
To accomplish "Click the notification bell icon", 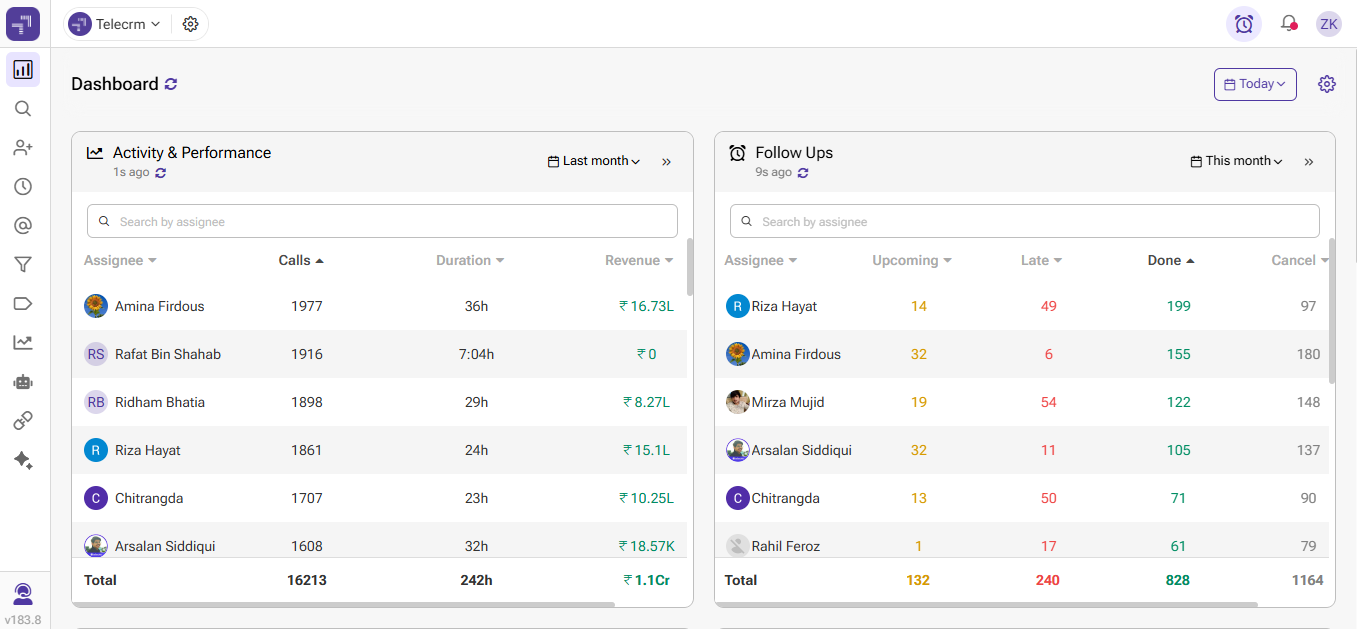I will click(1288, 24).
